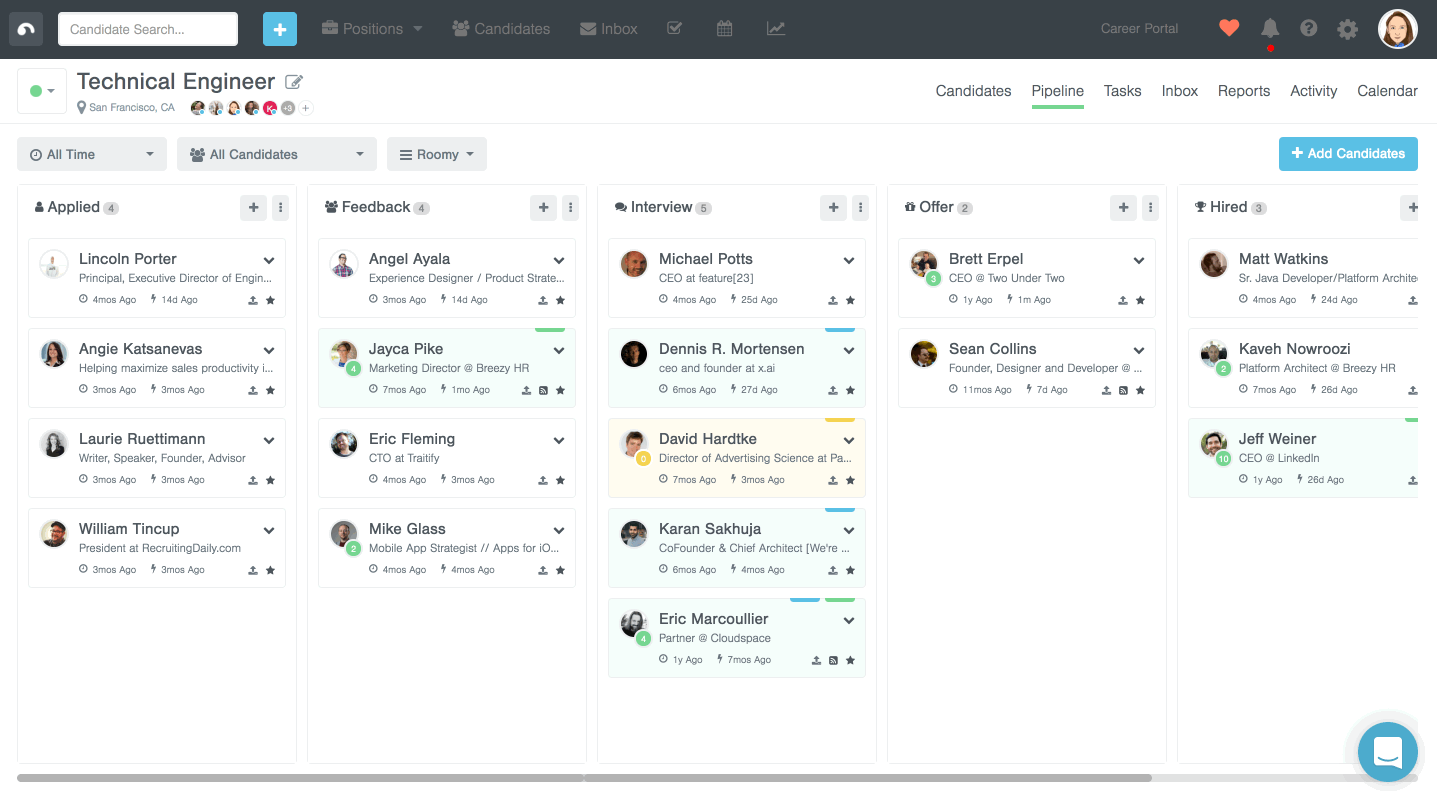Click in the Candidate Search field

pyautogui.click(x=148, y=29)
